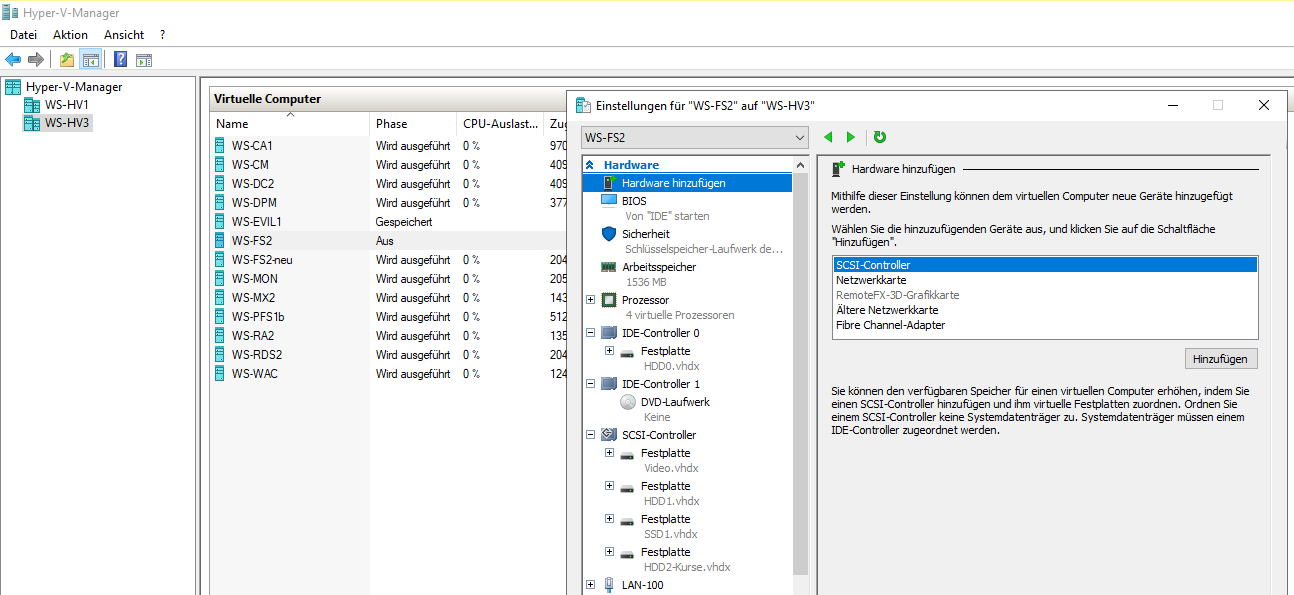Viewport: 1294px width, 595px height.
Task: Expand the Festplatte SSD1.vhdx node
Action: coord(609,519)
